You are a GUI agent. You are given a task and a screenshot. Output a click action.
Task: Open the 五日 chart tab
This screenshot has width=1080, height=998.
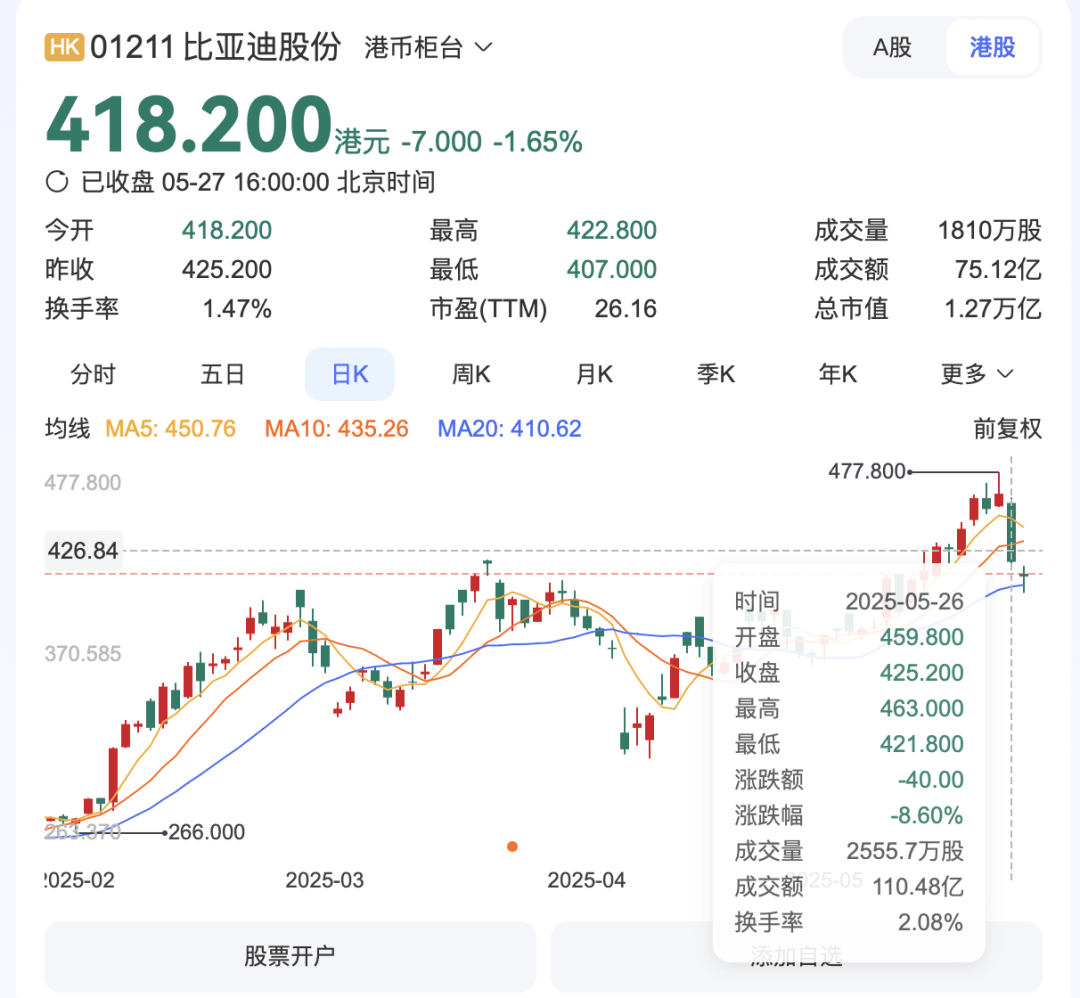coord(222,374)
